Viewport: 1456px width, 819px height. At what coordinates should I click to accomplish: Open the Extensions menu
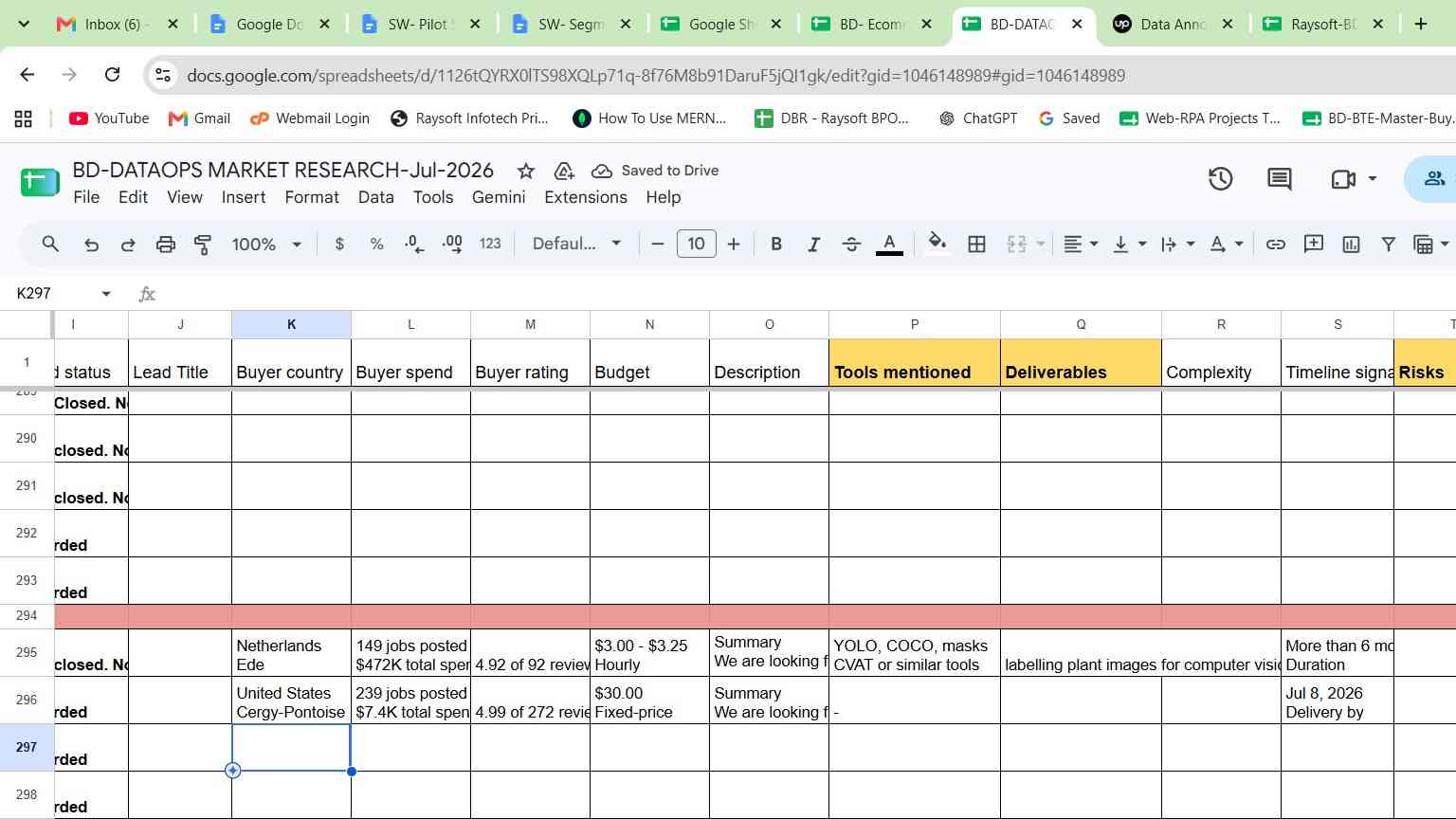[x=586, y=197]
